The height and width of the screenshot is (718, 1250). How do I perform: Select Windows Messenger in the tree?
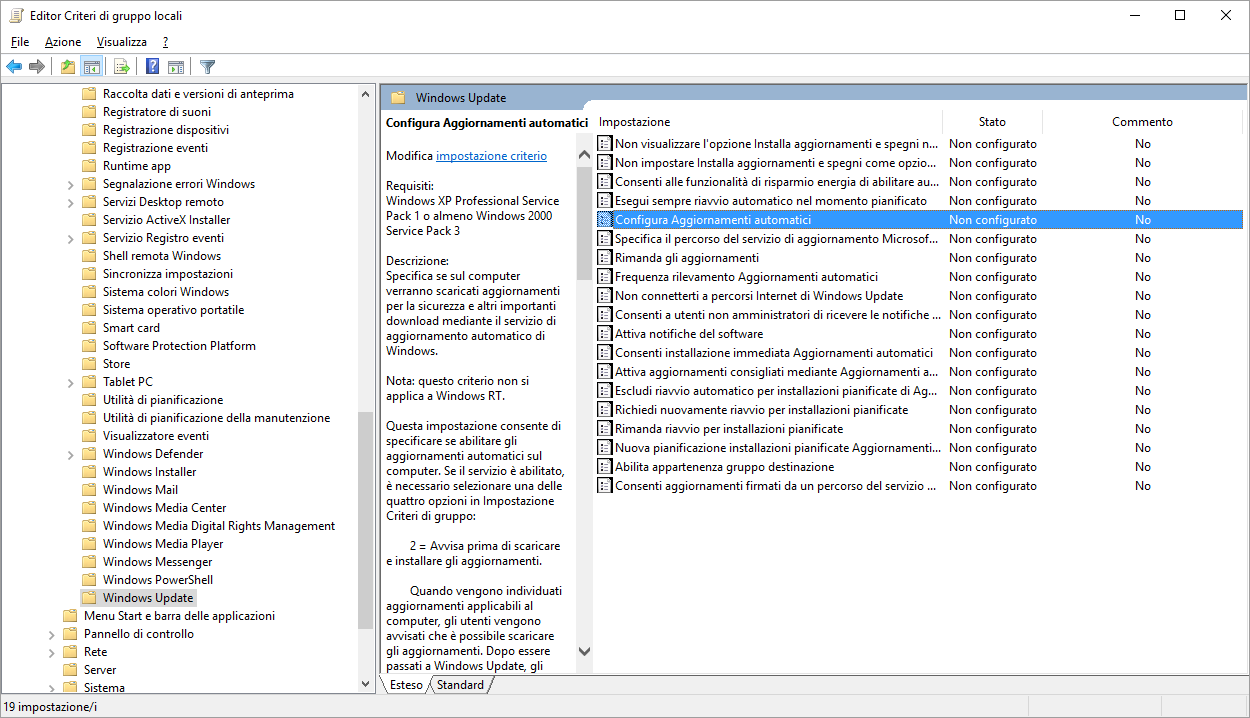(x=157, y=562)
